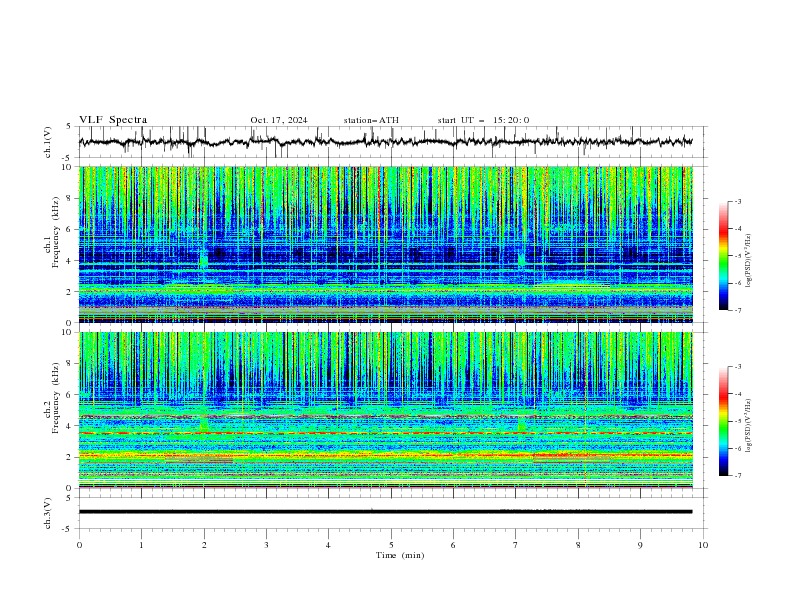Select the ch.1 "Frequency (kHz)" axis label
792x612 pixels.
56,232
